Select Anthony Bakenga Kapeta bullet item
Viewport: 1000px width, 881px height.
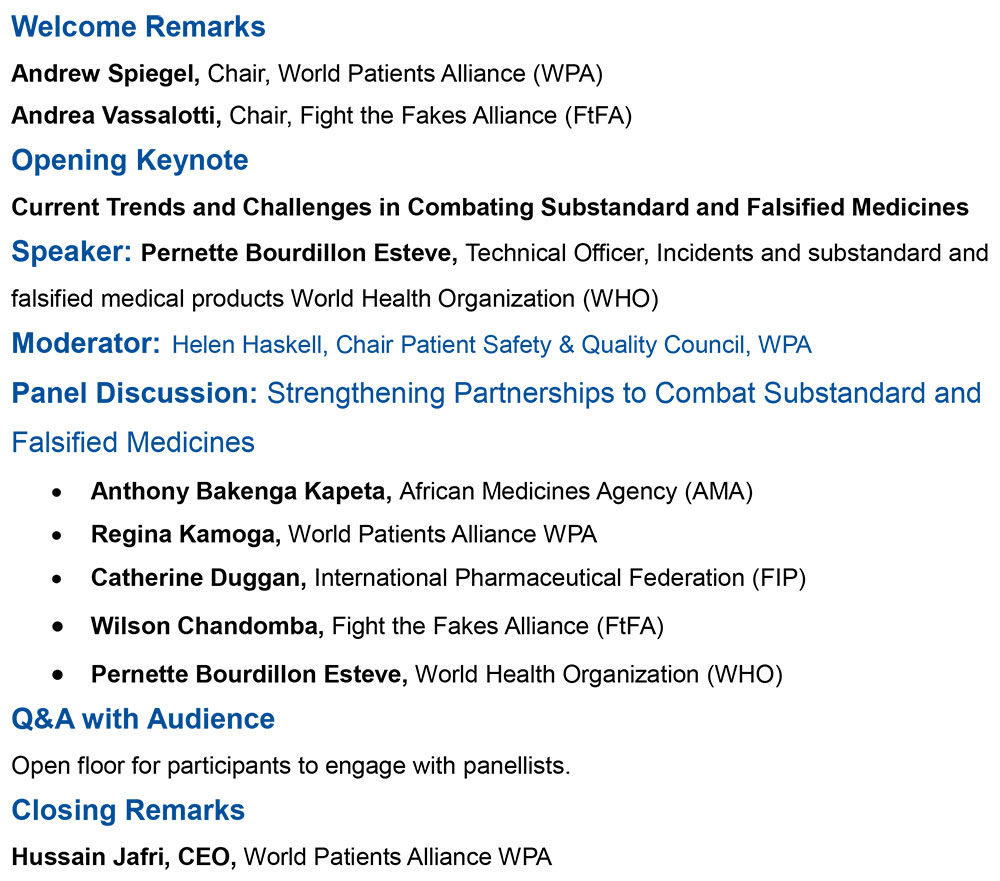click(x=422, y=492)
